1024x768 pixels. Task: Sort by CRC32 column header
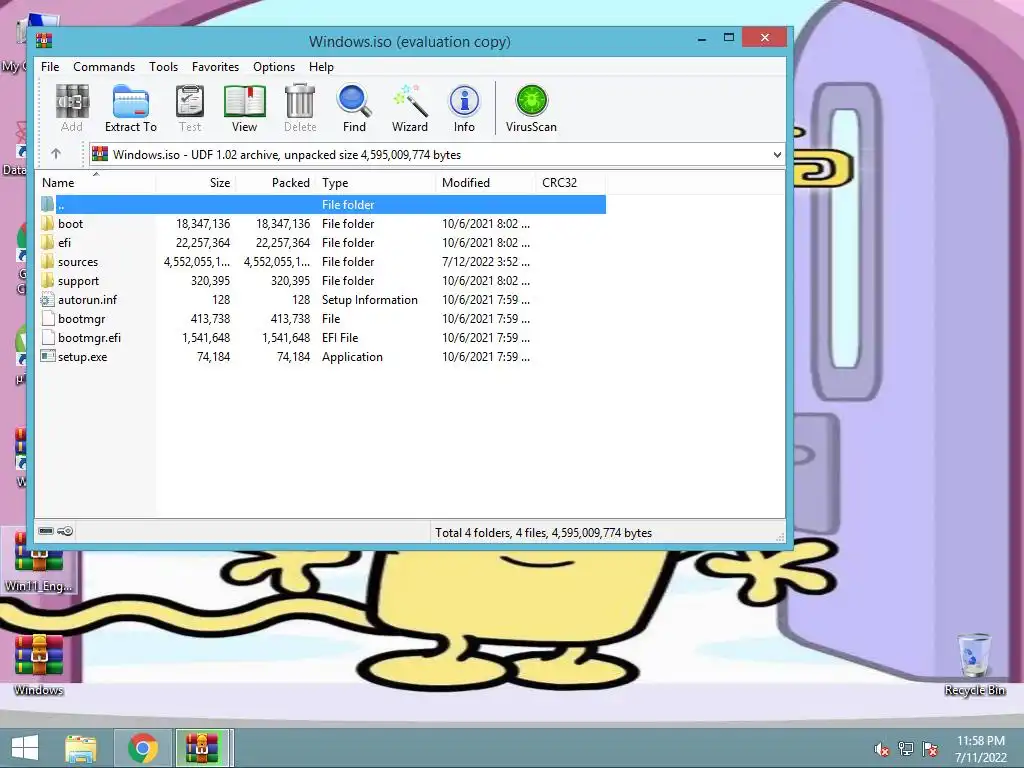tap(570, 183)
